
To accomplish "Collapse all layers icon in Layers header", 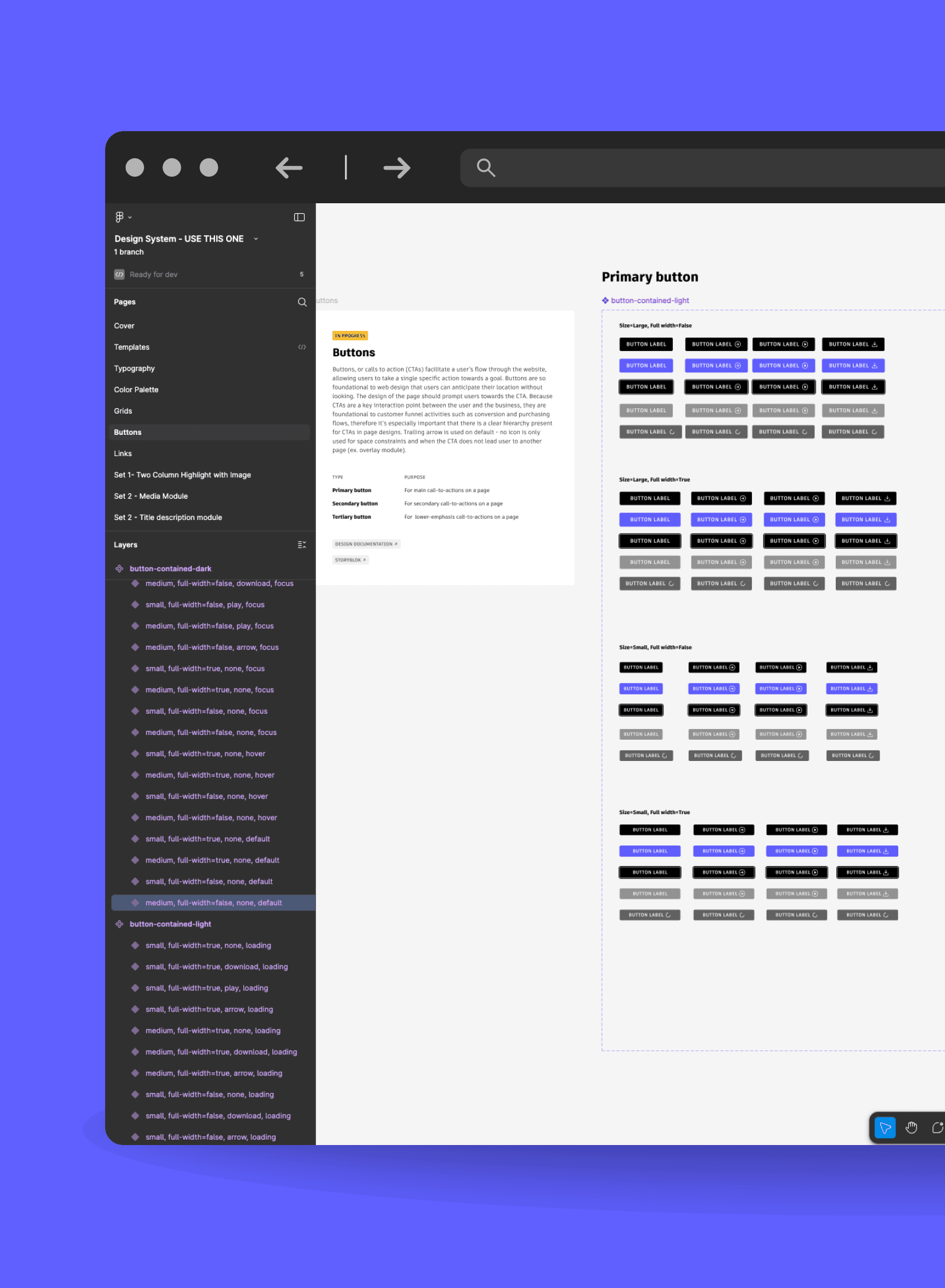I will pos(302,545).
